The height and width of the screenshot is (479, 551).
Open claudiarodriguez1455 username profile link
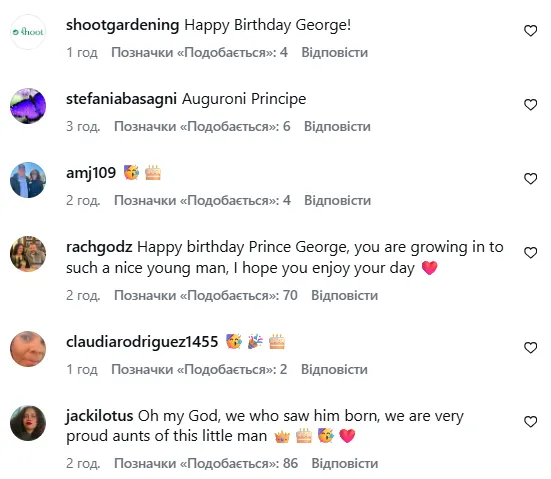pos(142,342)
